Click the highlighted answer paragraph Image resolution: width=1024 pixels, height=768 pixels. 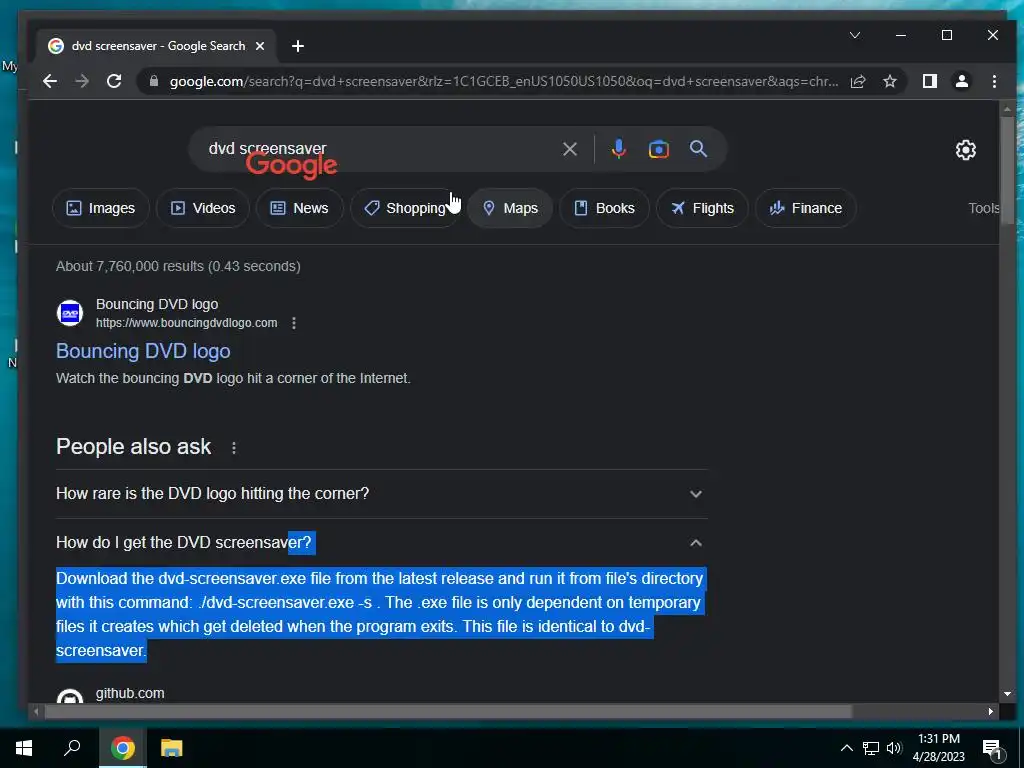[380, 615]
